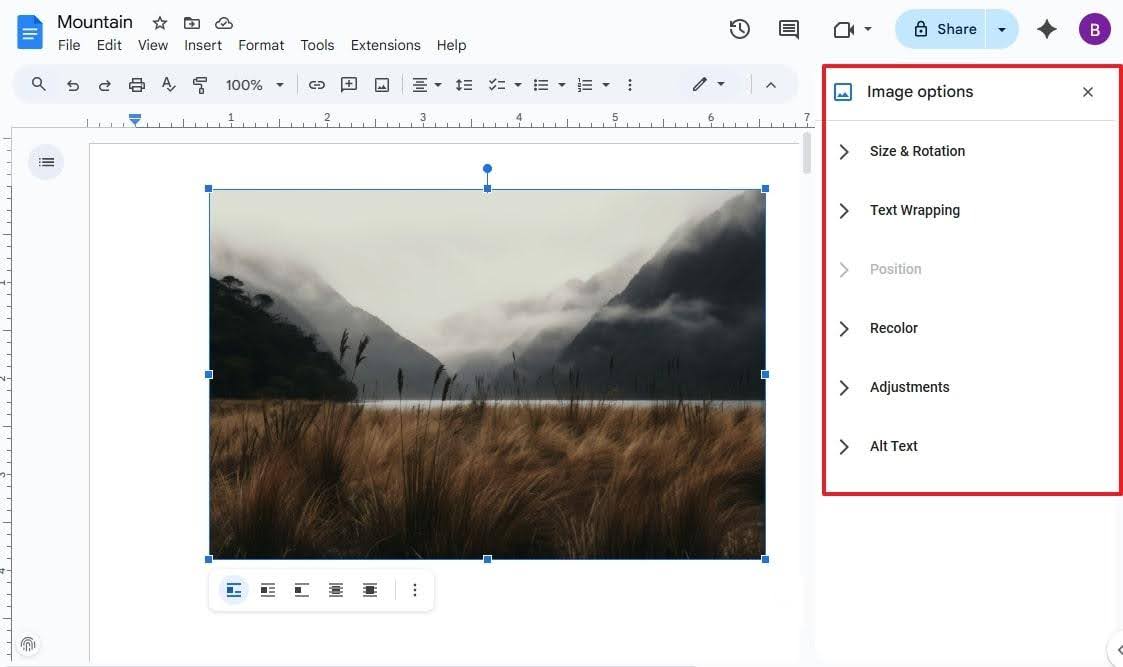The image size is (1123, 667).
Task: Start a video call with camera icon
Action: [844, 29]
